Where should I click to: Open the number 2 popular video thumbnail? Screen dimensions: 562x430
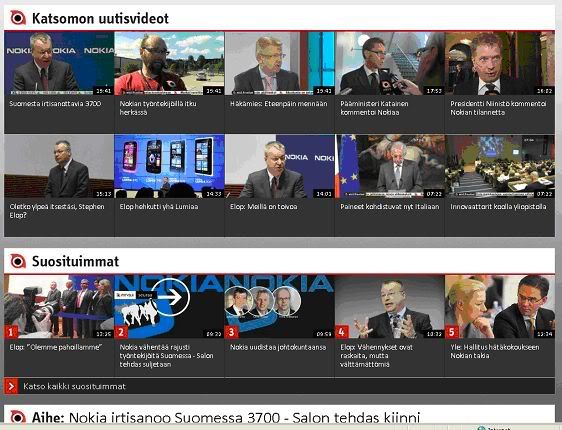[169, 307]
